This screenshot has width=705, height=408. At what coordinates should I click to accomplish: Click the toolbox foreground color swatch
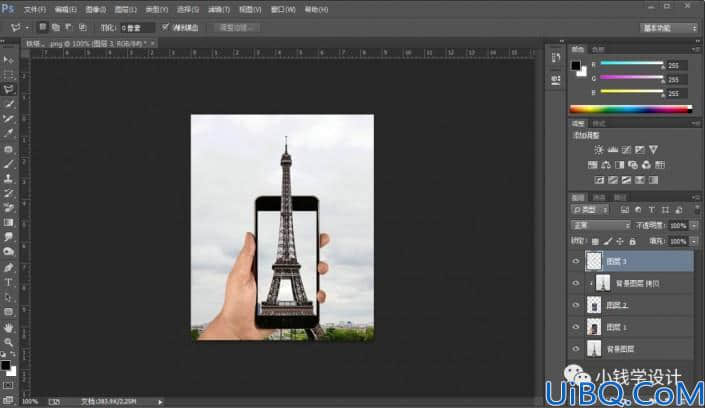click(5, 365)
